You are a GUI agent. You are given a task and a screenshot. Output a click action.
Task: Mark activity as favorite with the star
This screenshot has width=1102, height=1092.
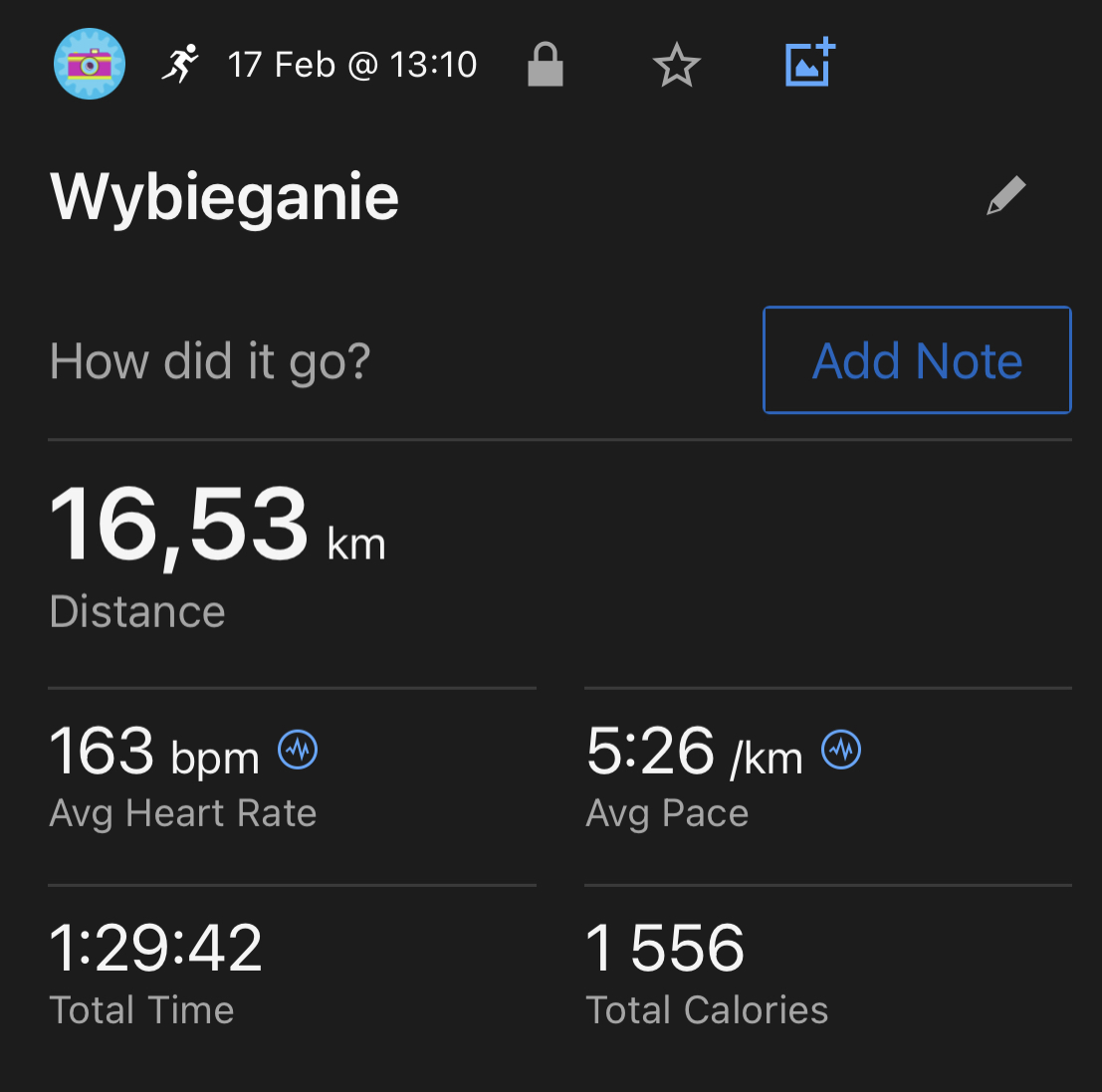[677, 66]
